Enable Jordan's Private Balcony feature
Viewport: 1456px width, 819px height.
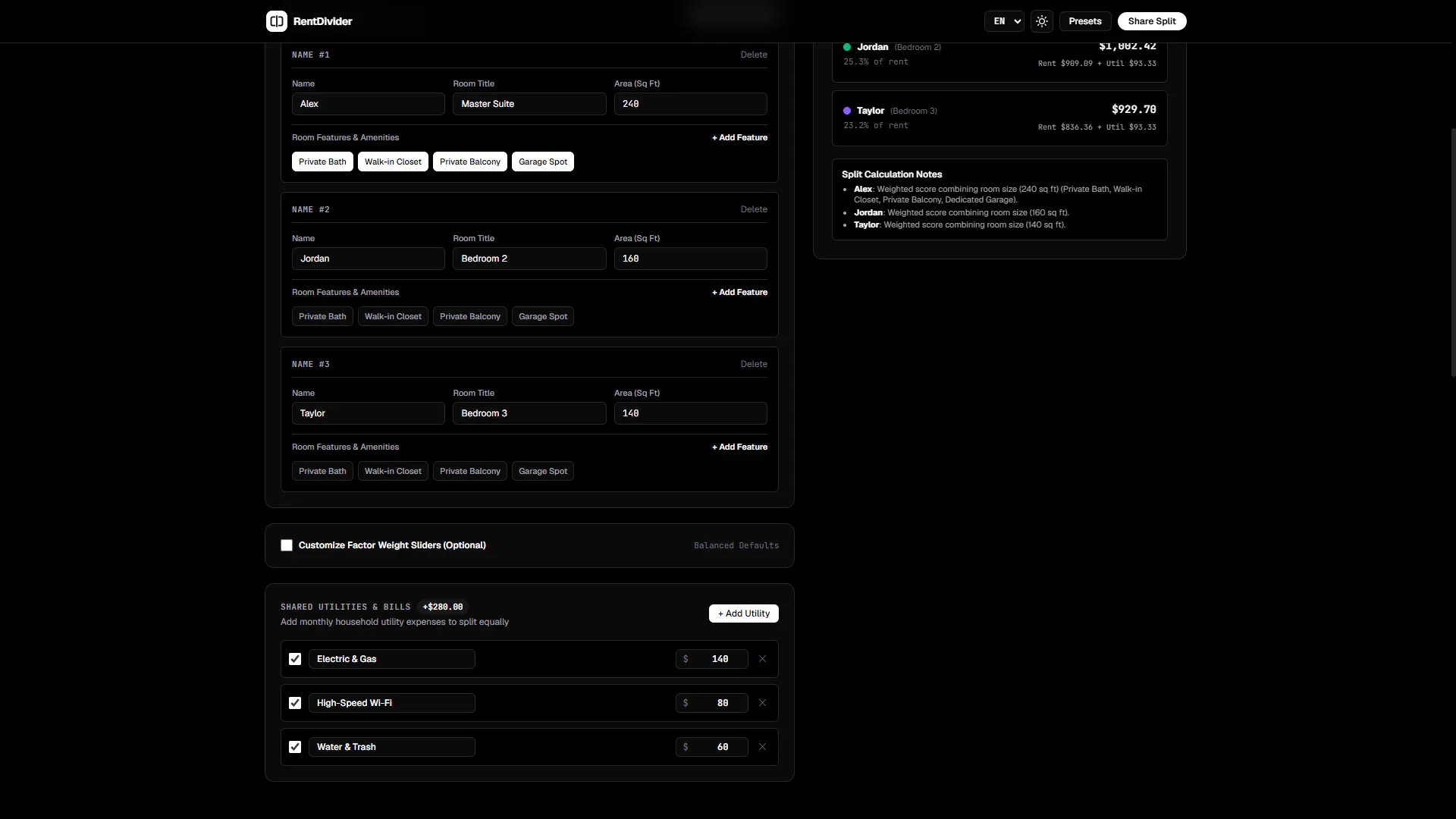(x=470, y=316)
